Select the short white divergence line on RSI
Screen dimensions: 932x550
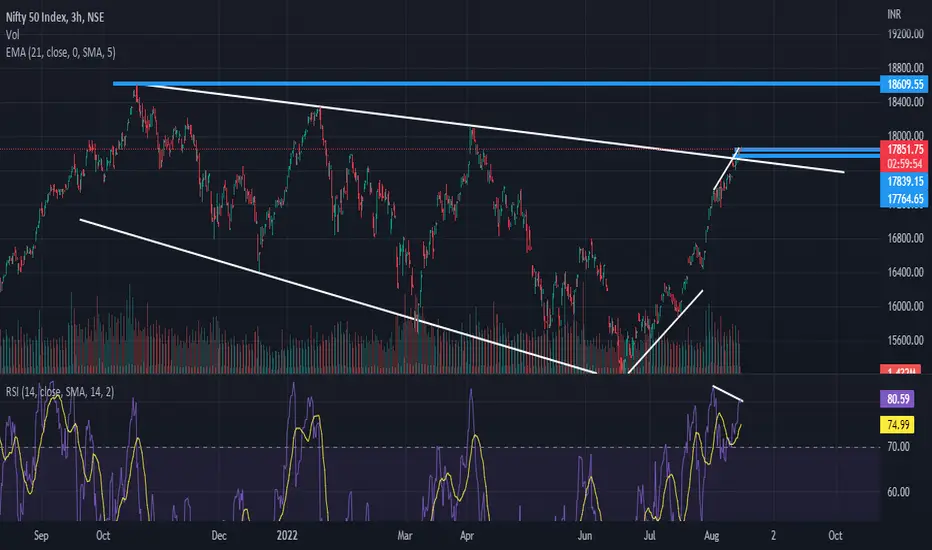pos(728,394)
